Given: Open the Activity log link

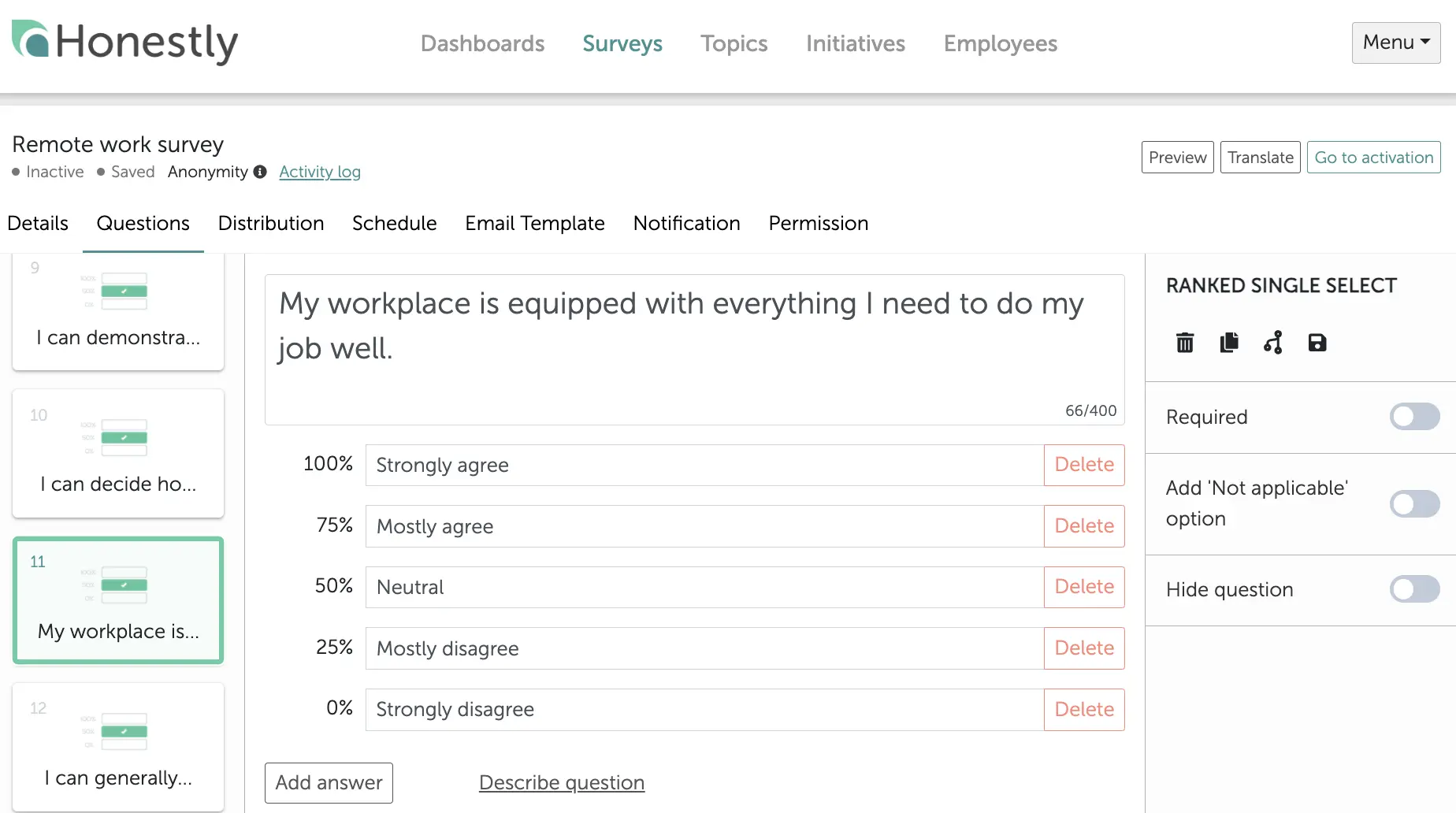Looking at the screenshot, I should (319, 172).
